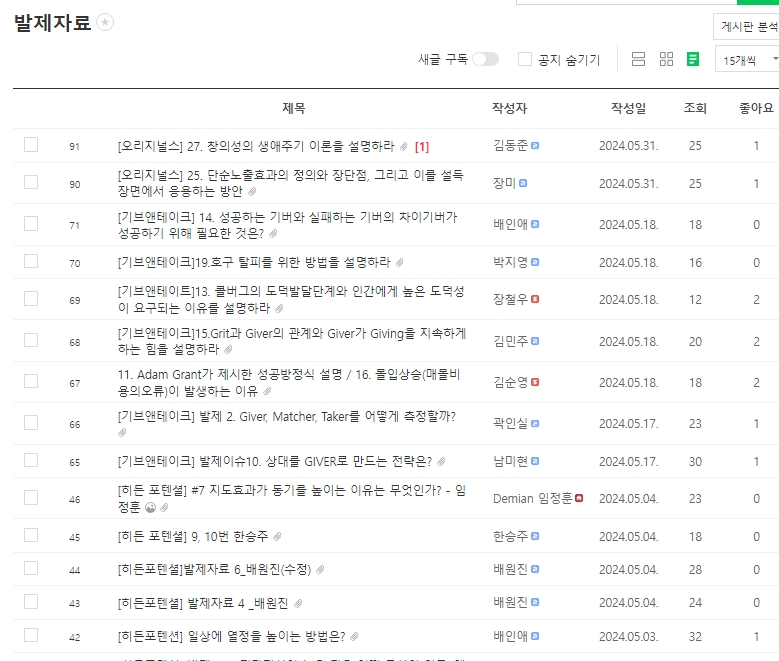Open post 발제자료 4 _배원진
This screenshot has width=779, height=661.
click(203, 603)
